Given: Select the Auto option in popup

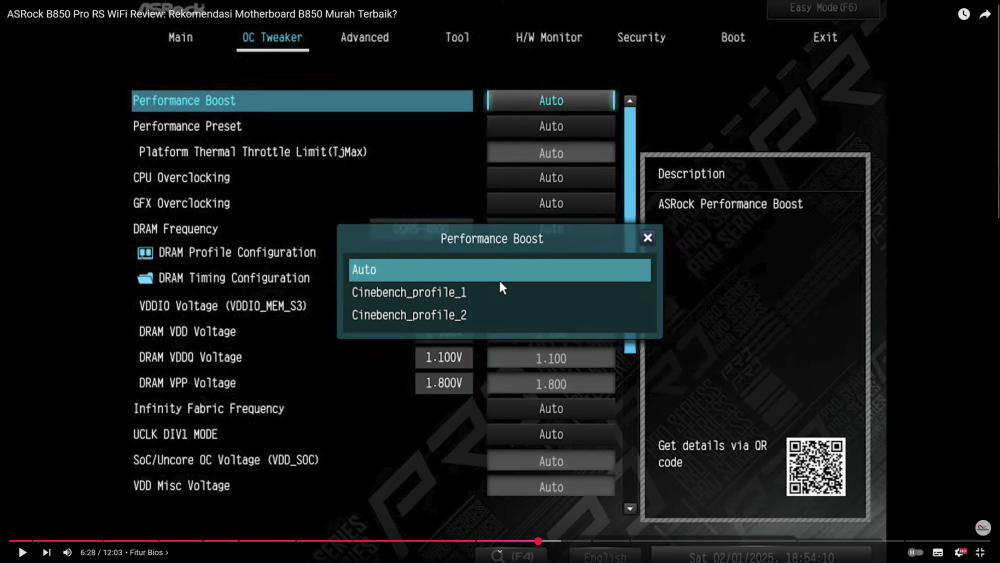Looking at the screenshot, I should [499, 270].
